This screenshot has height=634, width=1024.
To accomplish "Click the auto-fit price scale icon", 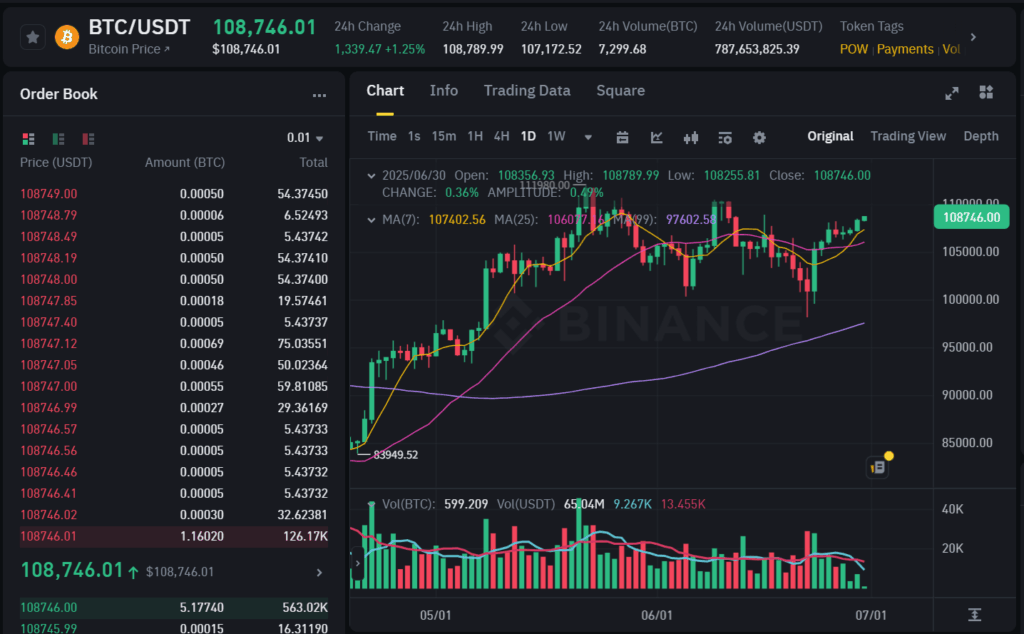I will pos(974,614).
